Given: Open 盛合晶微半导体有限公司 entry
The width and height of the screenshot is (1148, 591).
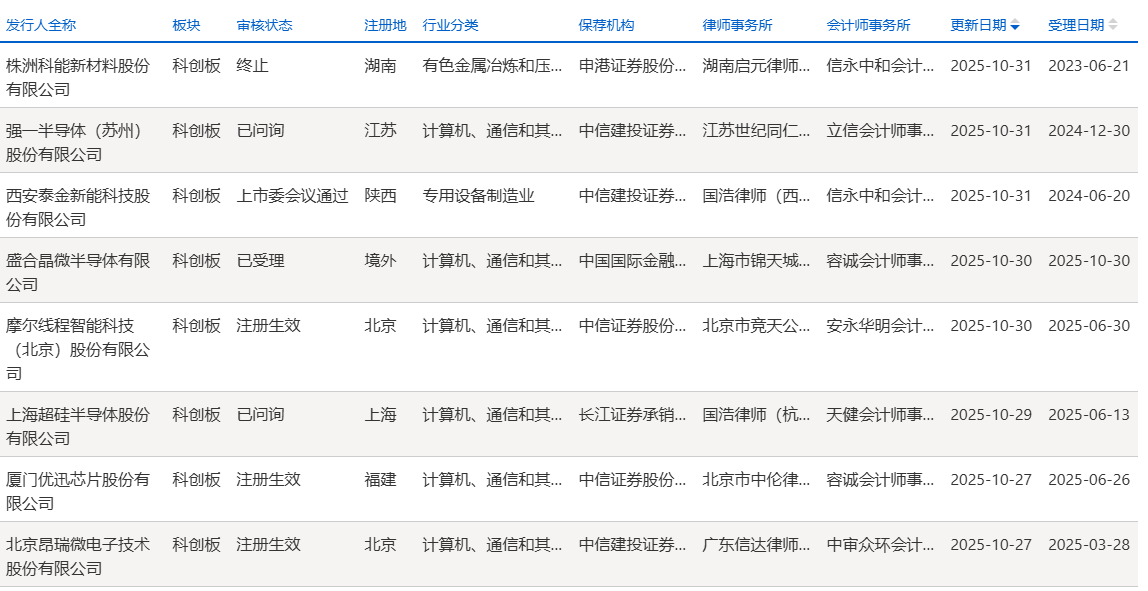Looking at the screenshot, I should (x=78, y=272).
